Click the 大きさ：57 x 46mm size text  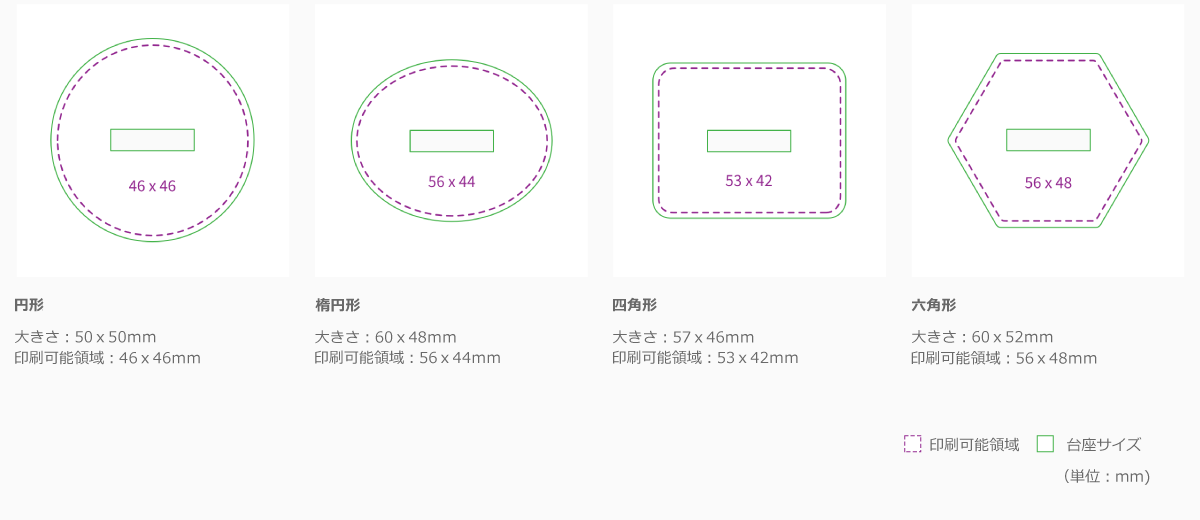[x=683, y=337]
